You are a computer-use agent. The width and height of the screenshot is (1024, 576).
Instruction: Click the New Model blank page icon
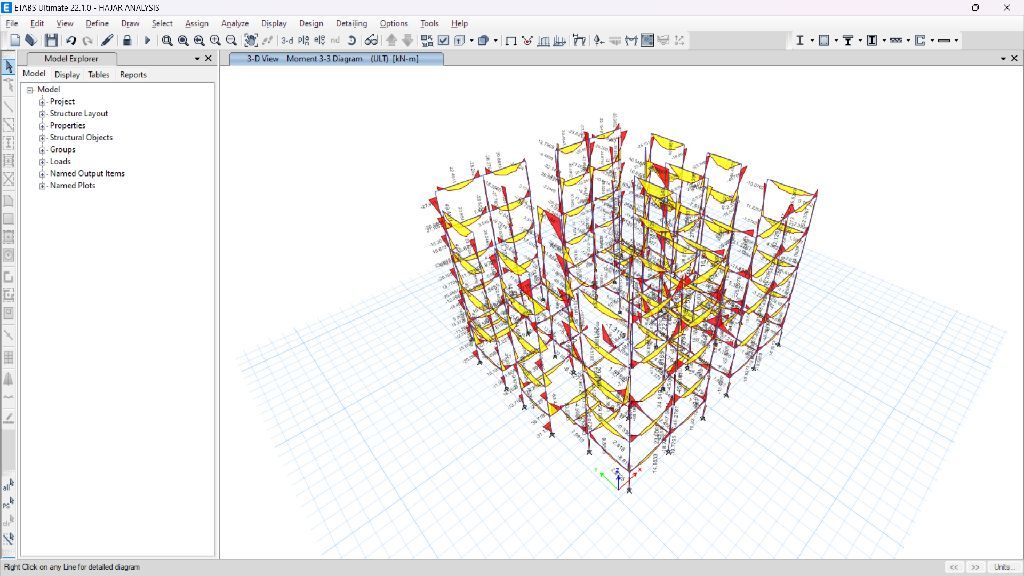(x=15, y=40)
